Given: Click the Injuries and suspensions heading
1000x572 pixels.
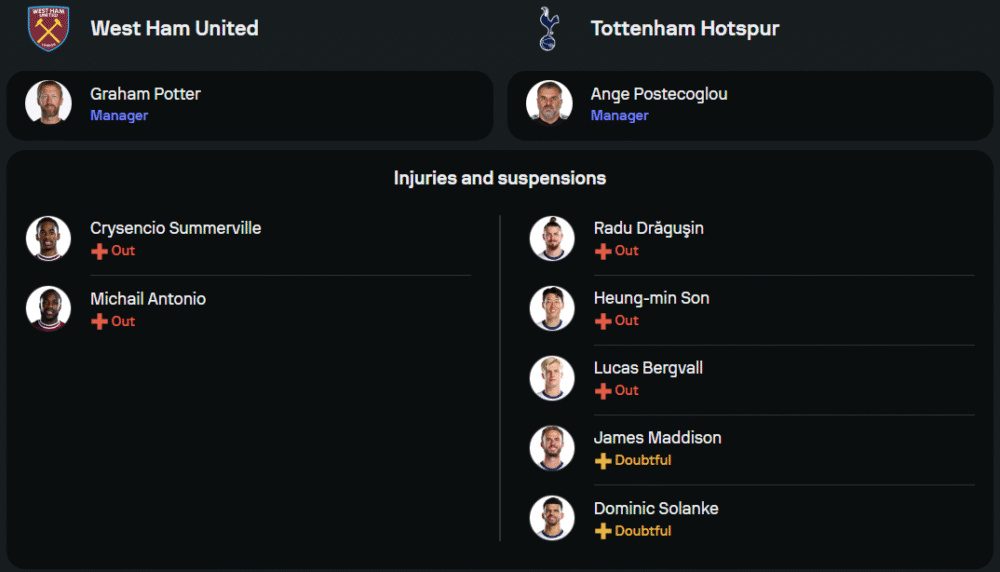Looking at the screenshot, I should [x=500, y=178].
